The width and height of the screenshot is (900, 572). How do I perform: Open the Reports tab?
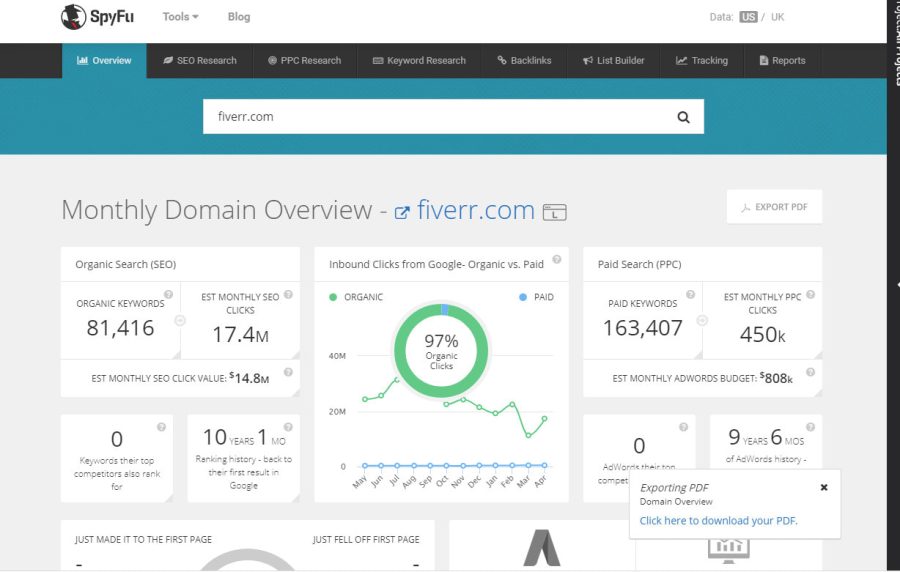click(x=782, y=60)
